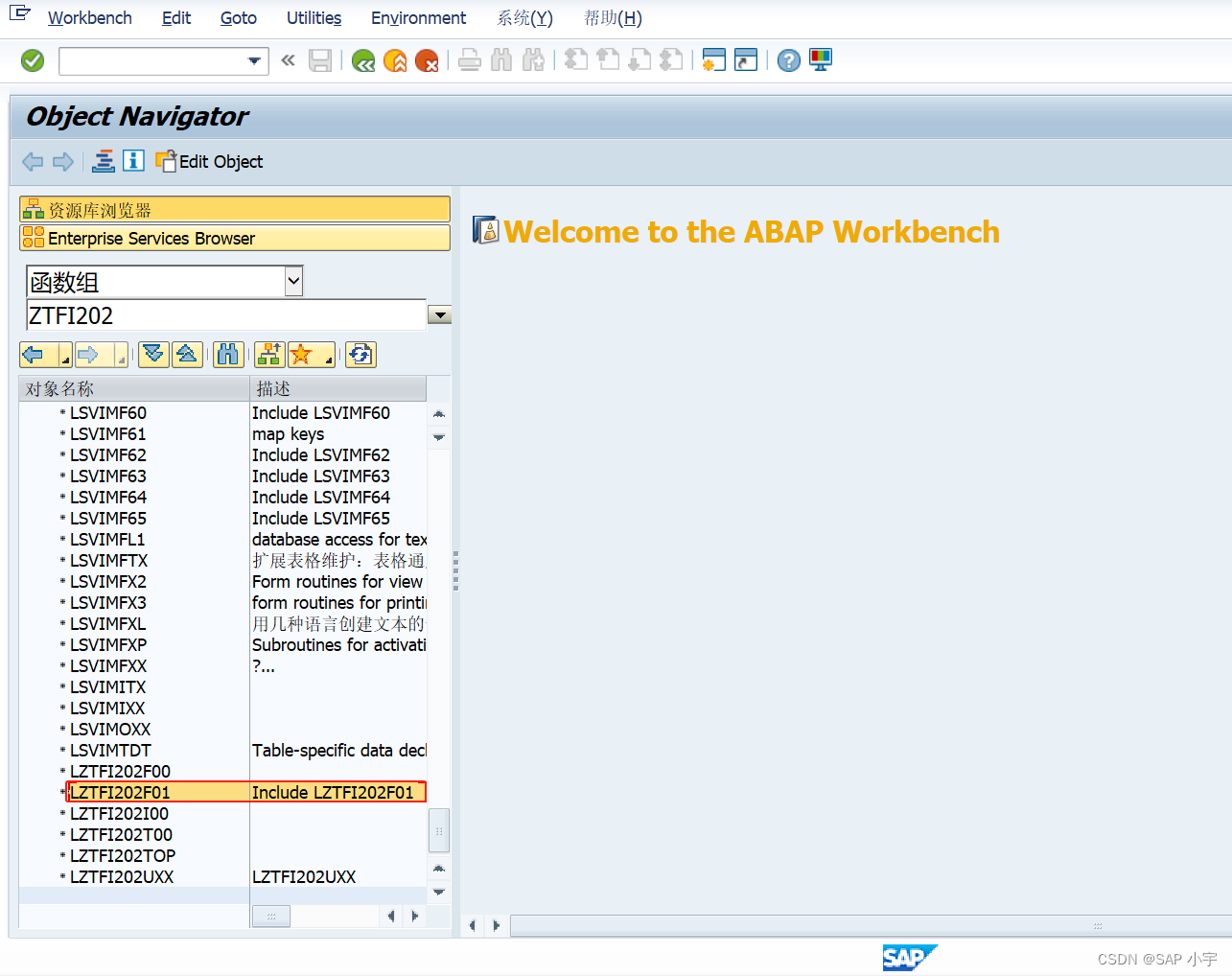The width and height of the screenshot is (1232, 976).
Task: Select the LSVIMFXP tree item
Action: click(108, 645)
